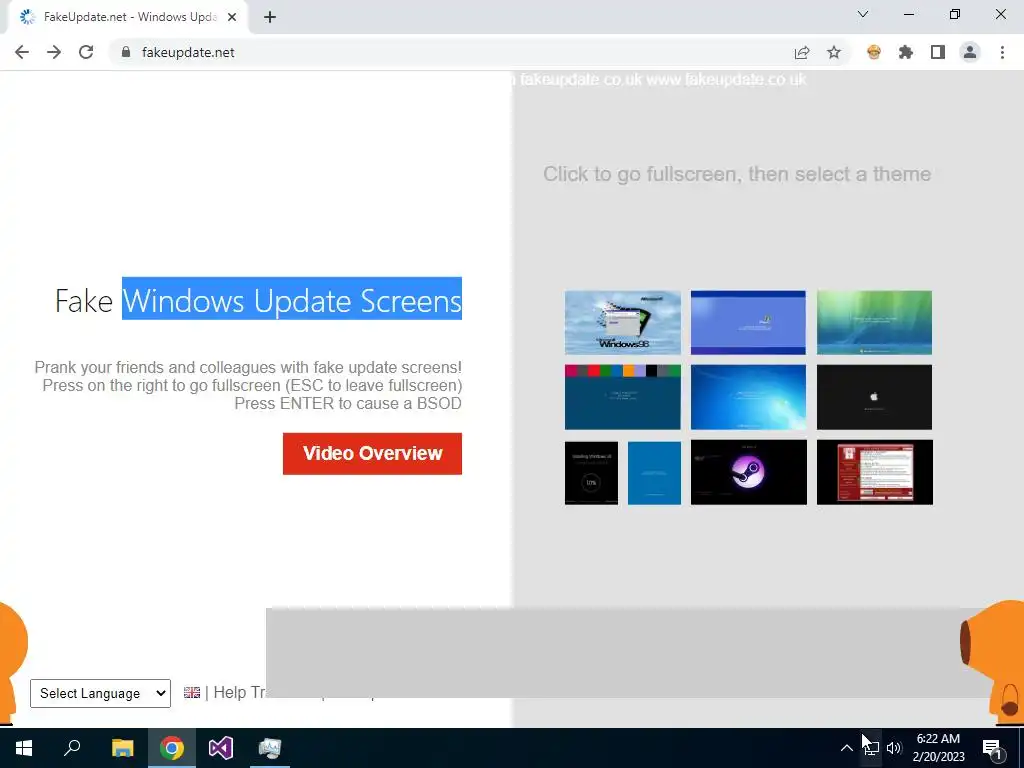Screen dimensions: 1024x768
Task: Choose the Windows XP update thumbnail
Action: click(x=748, y=323)
